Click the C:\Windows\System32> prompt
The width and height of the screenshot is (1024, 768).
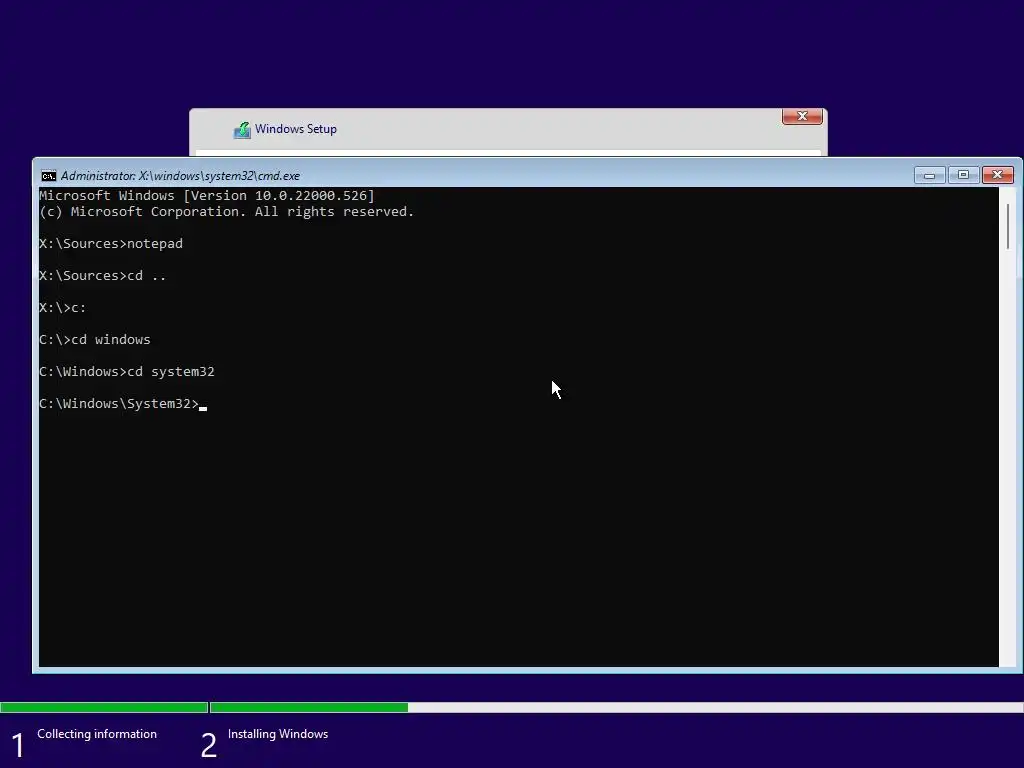[x=119, y=404]
